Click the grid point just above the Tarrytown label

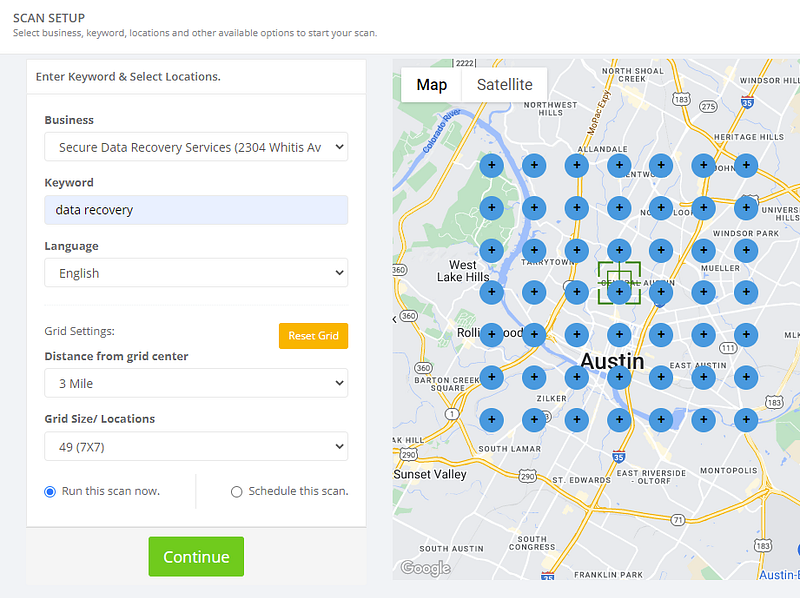pyautogui.click(x=534, y=250)
